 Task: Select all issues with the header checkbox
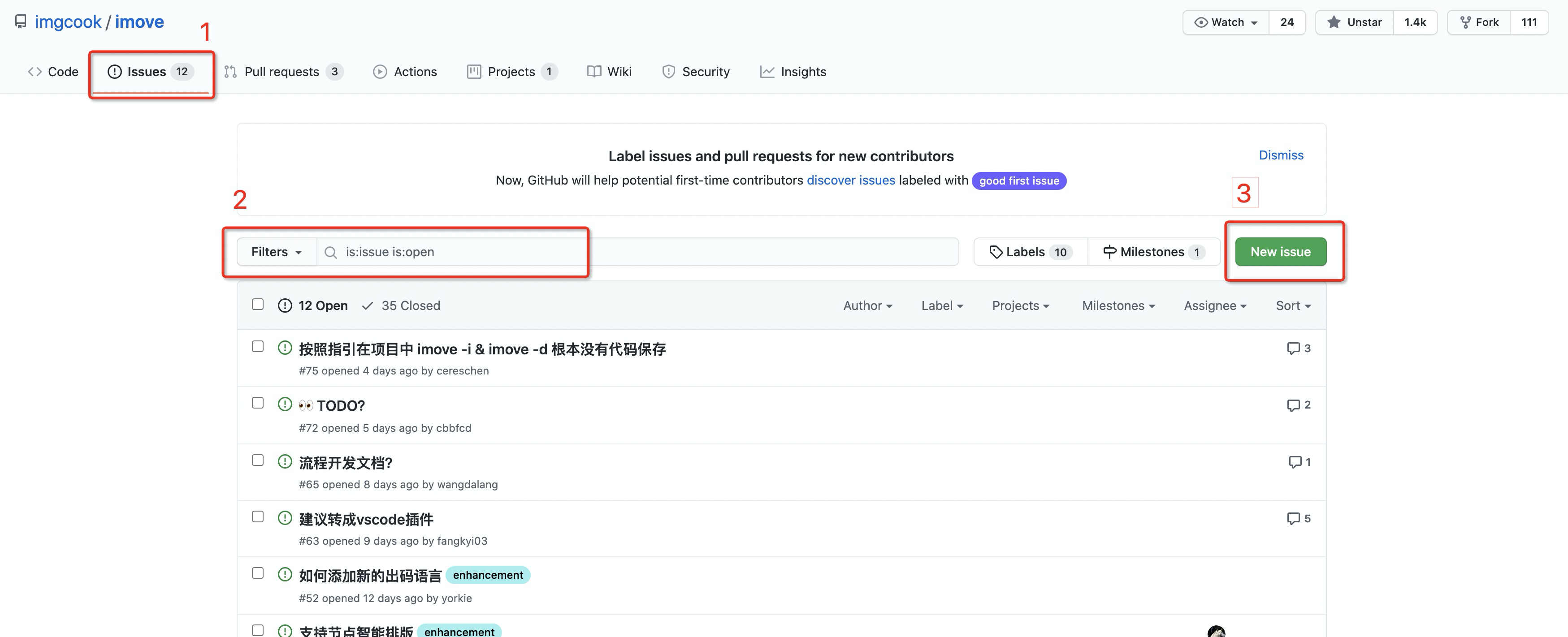257,304
